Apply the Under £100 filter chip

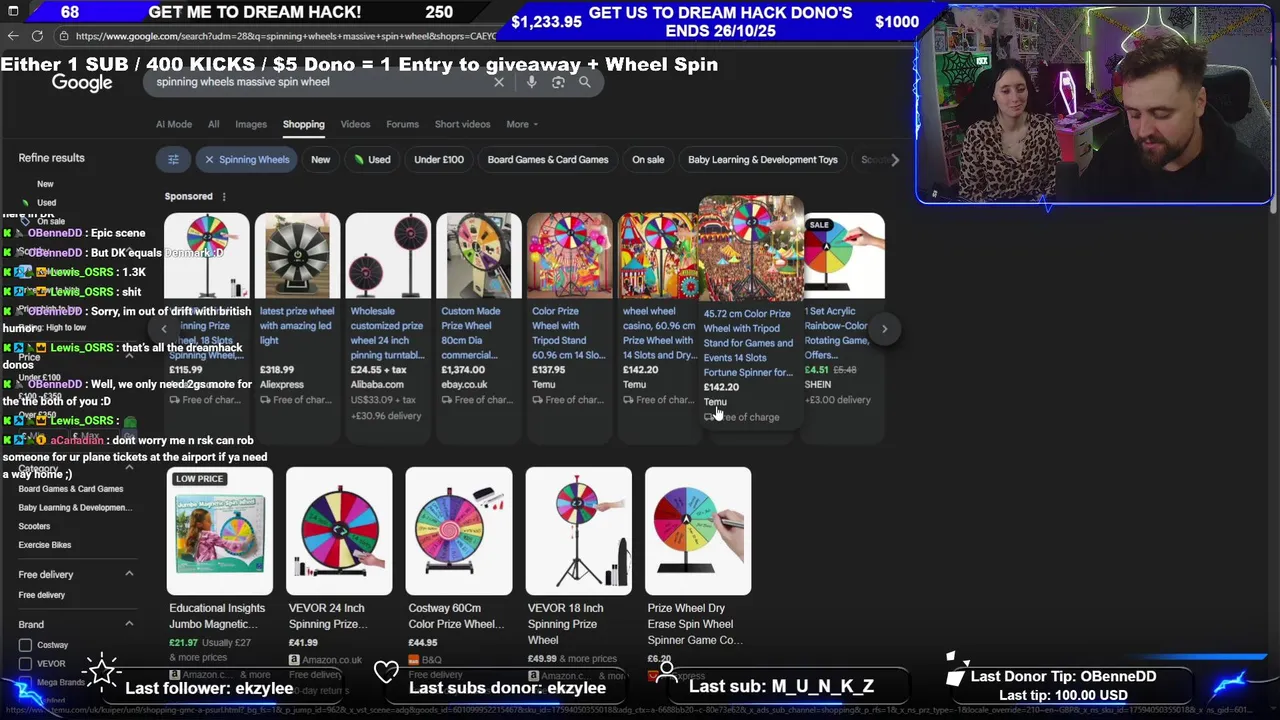[x=439, y=159]
